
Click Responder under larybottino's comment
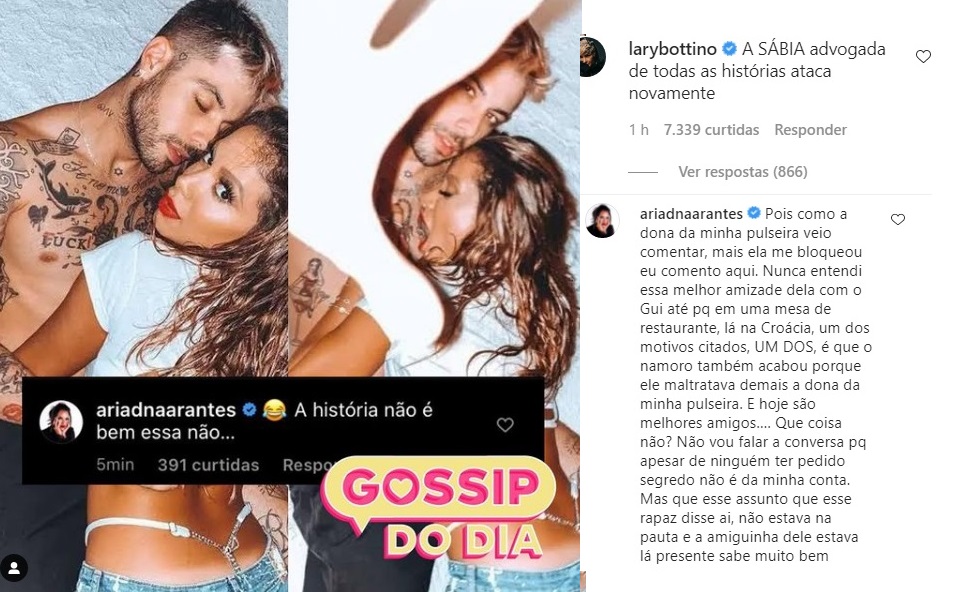coord(810,130)
